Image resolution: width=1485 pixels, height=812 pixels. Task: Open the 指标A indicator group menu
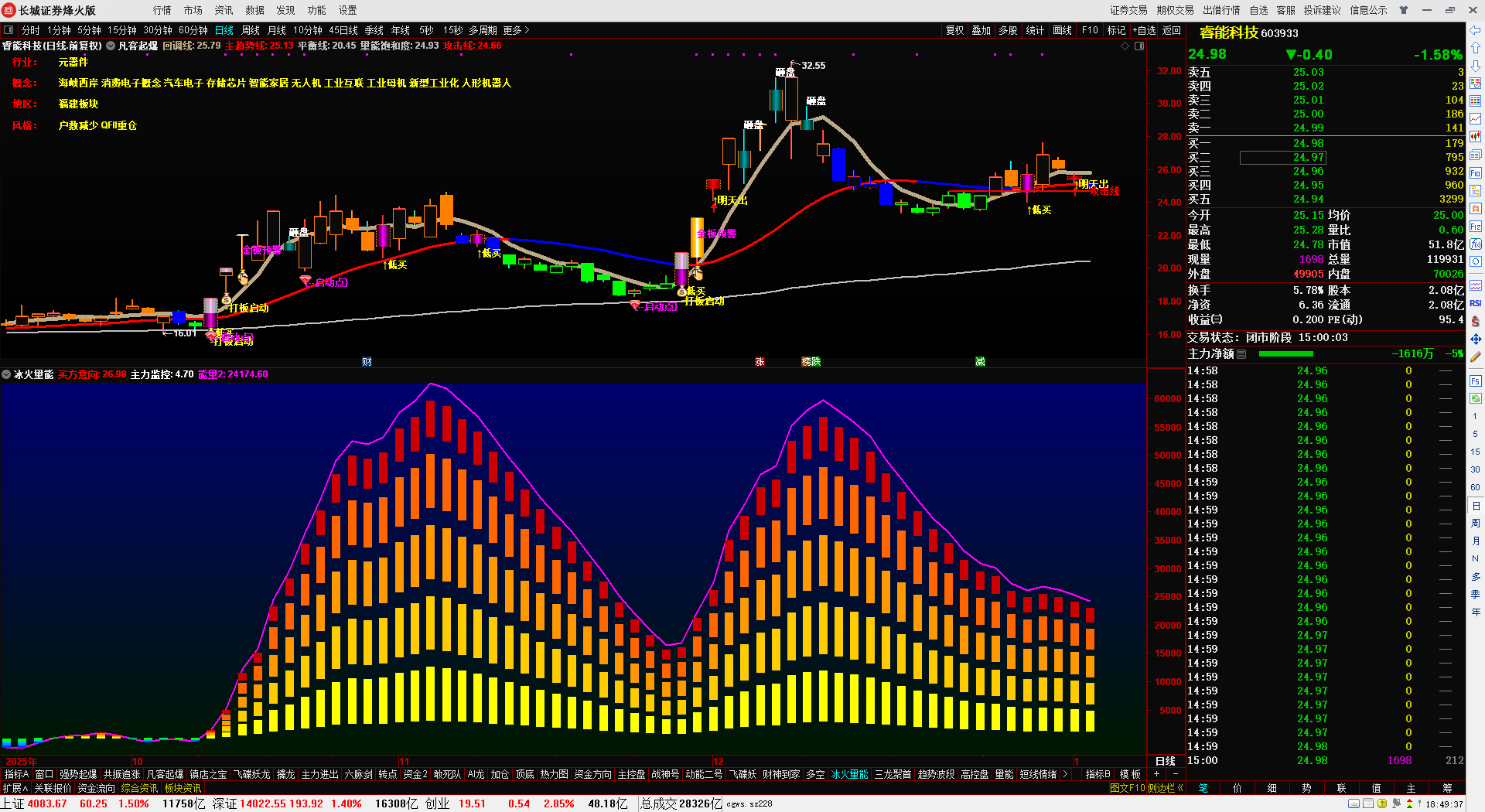tap(16, 774)
